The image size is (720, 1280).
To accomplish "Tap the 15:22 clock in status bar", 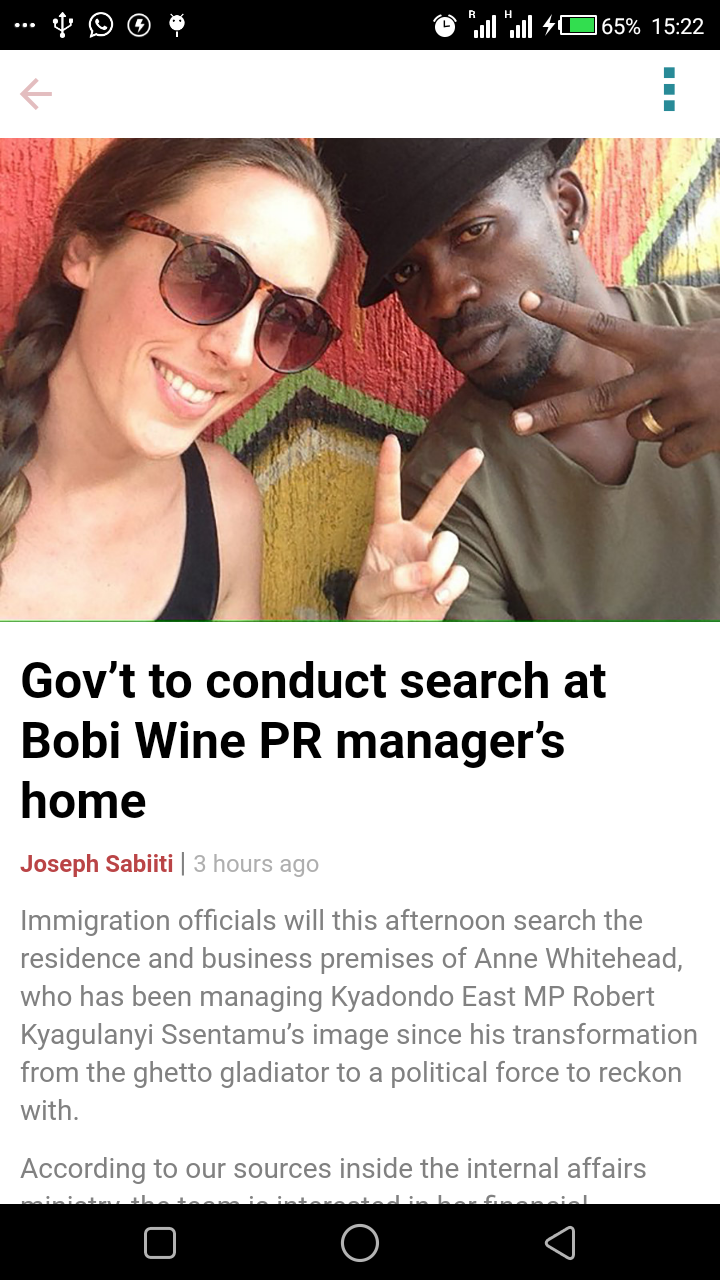I will pyautogui.click(x=677, y=27).
